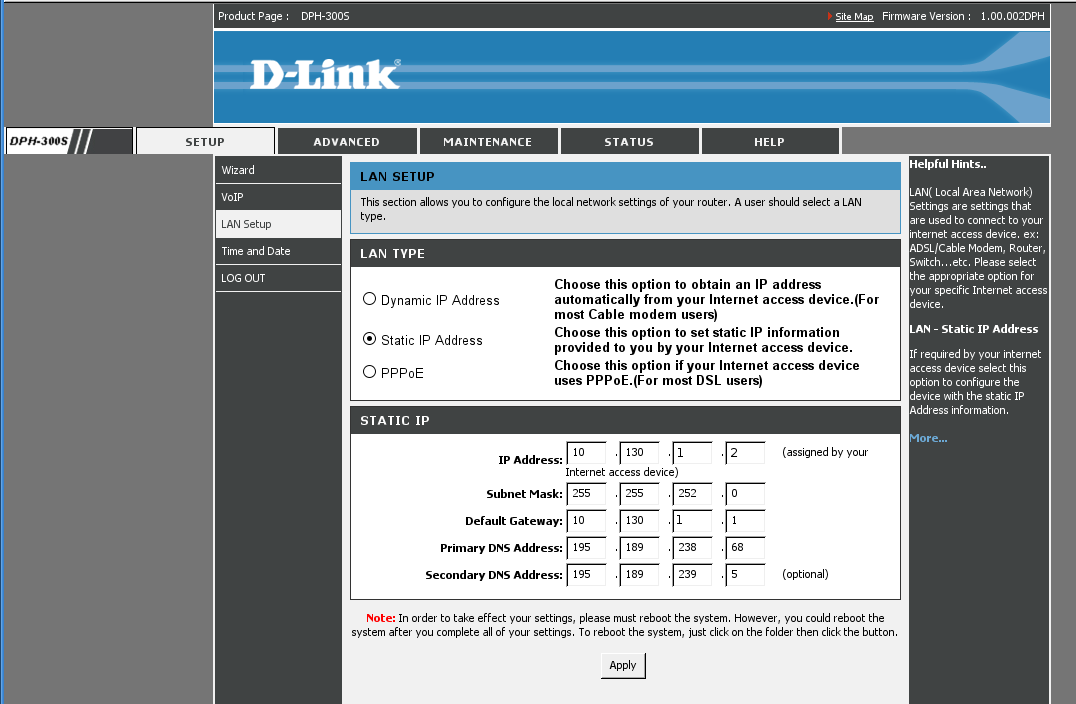Click LOG OUT in the sidebar

pyautogui.click(x=243, y=278)
